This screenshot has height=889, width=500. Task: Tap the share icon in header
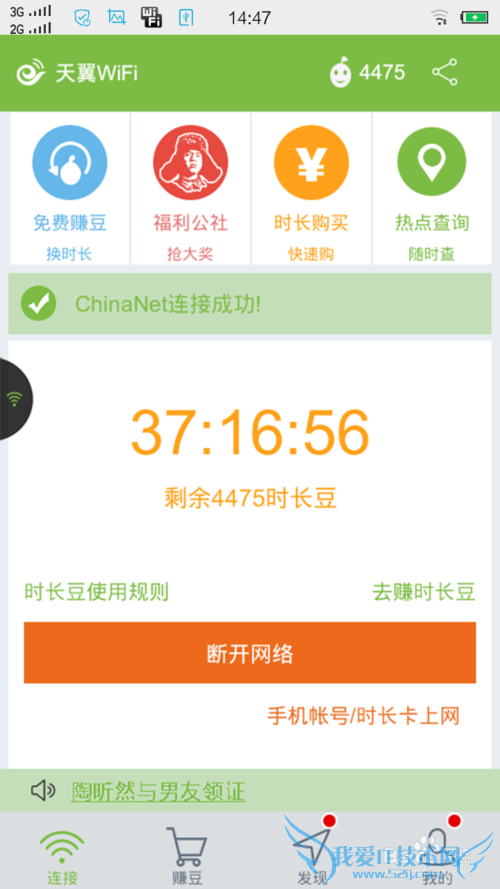coord(444,72)
